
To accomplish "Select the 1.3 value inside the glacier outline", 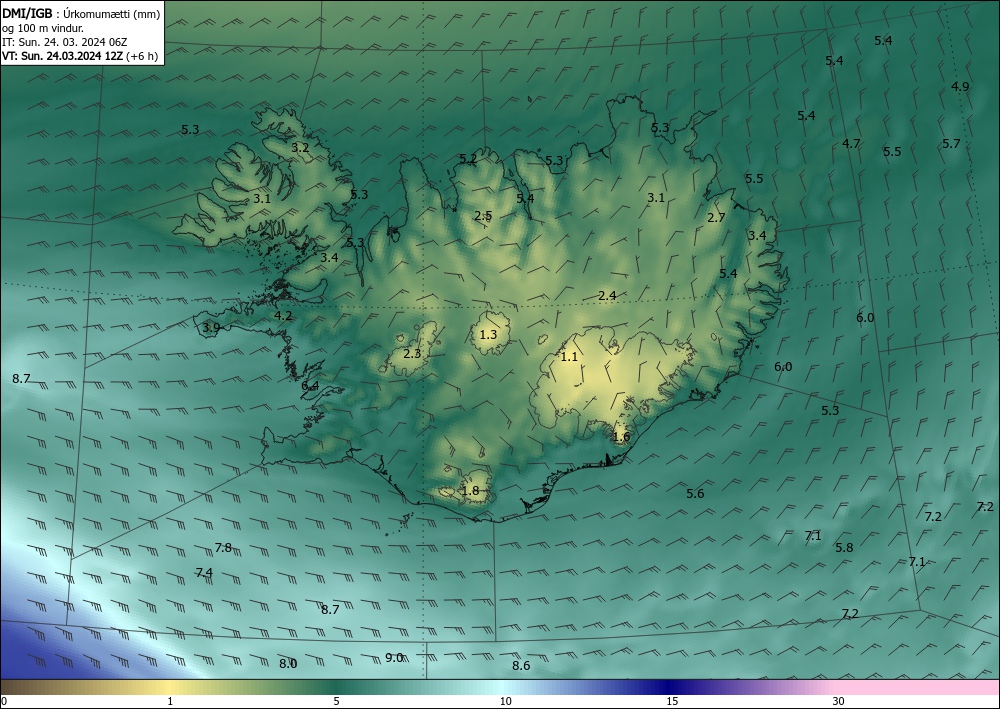I will (488, 335).
